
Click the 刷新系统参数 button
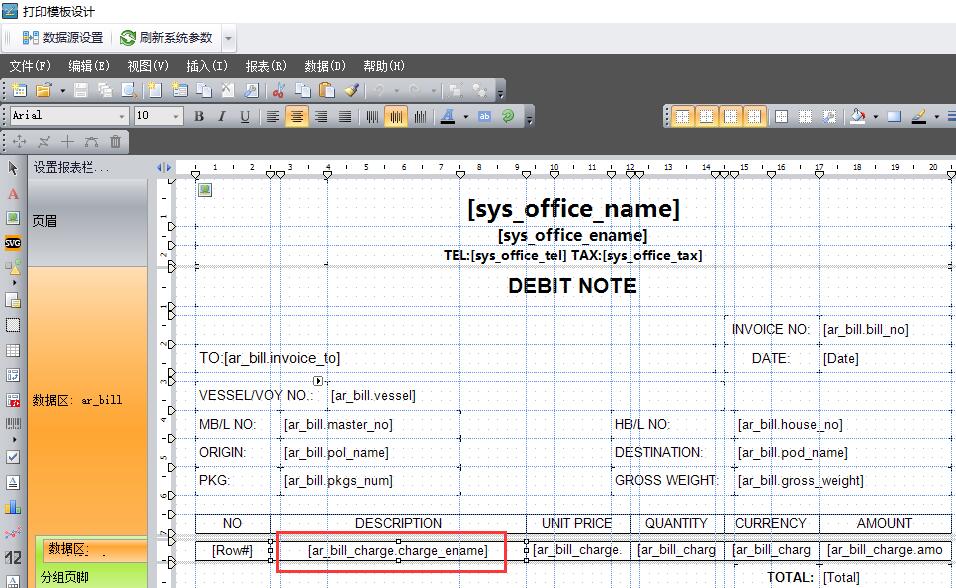click(x=166, y=38)
